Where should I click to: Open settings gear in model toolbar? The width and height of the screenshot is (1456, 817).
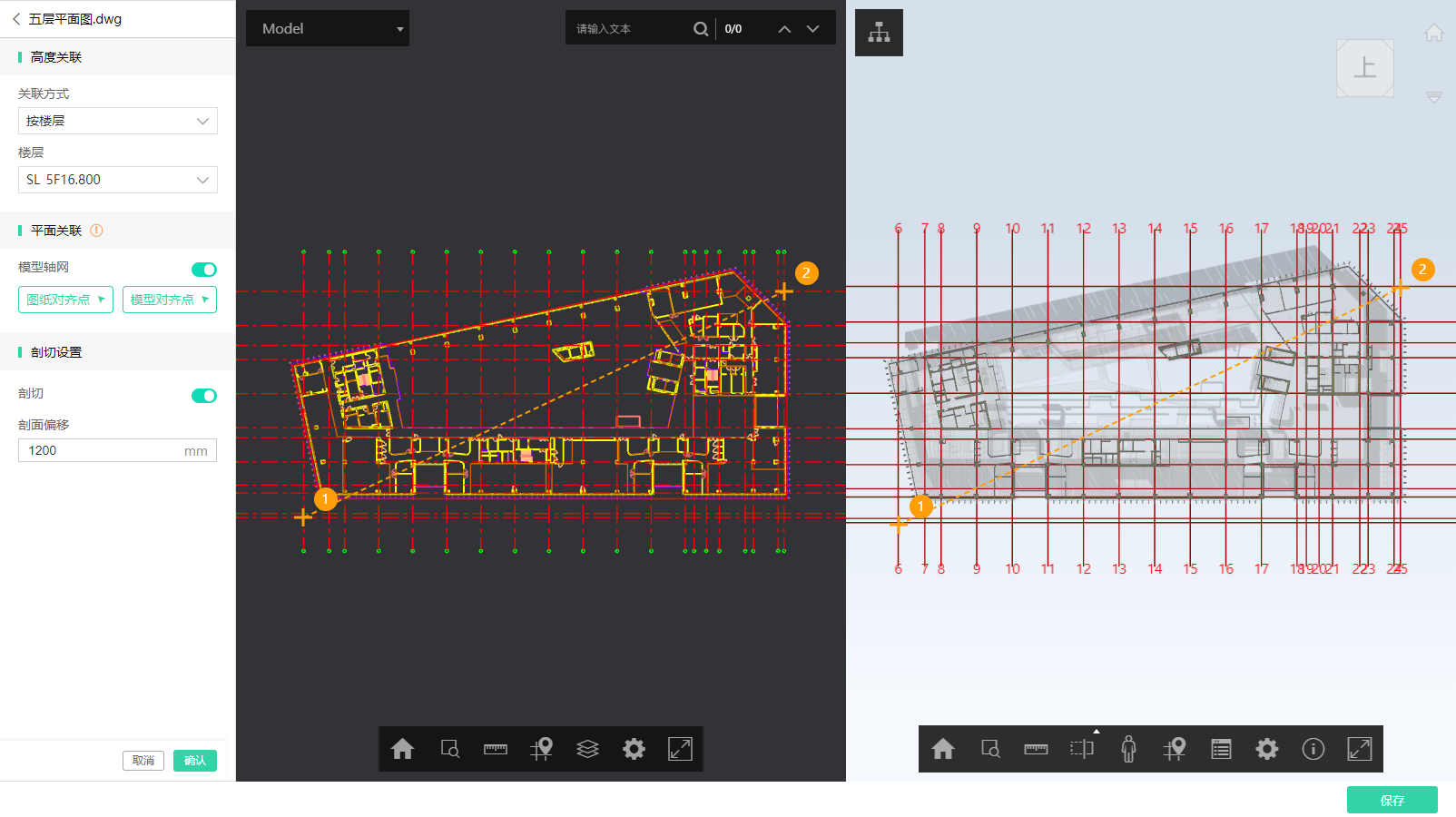click(1267, 749)
